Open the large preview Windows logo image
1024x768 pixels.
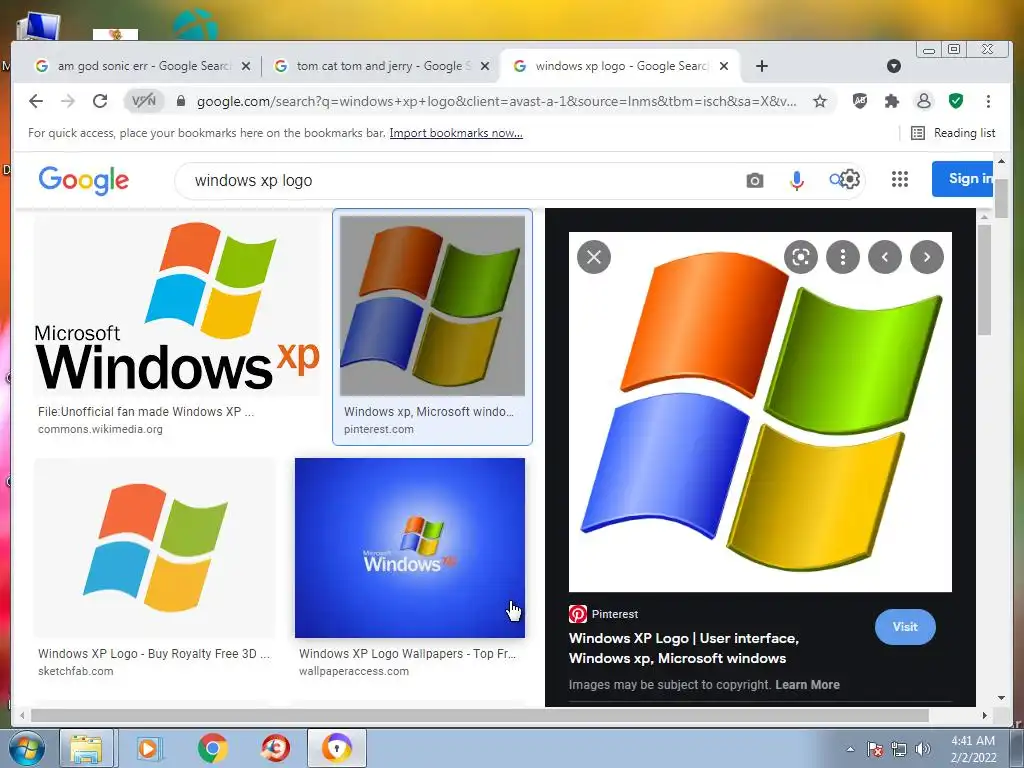click(x=760, y=412)
